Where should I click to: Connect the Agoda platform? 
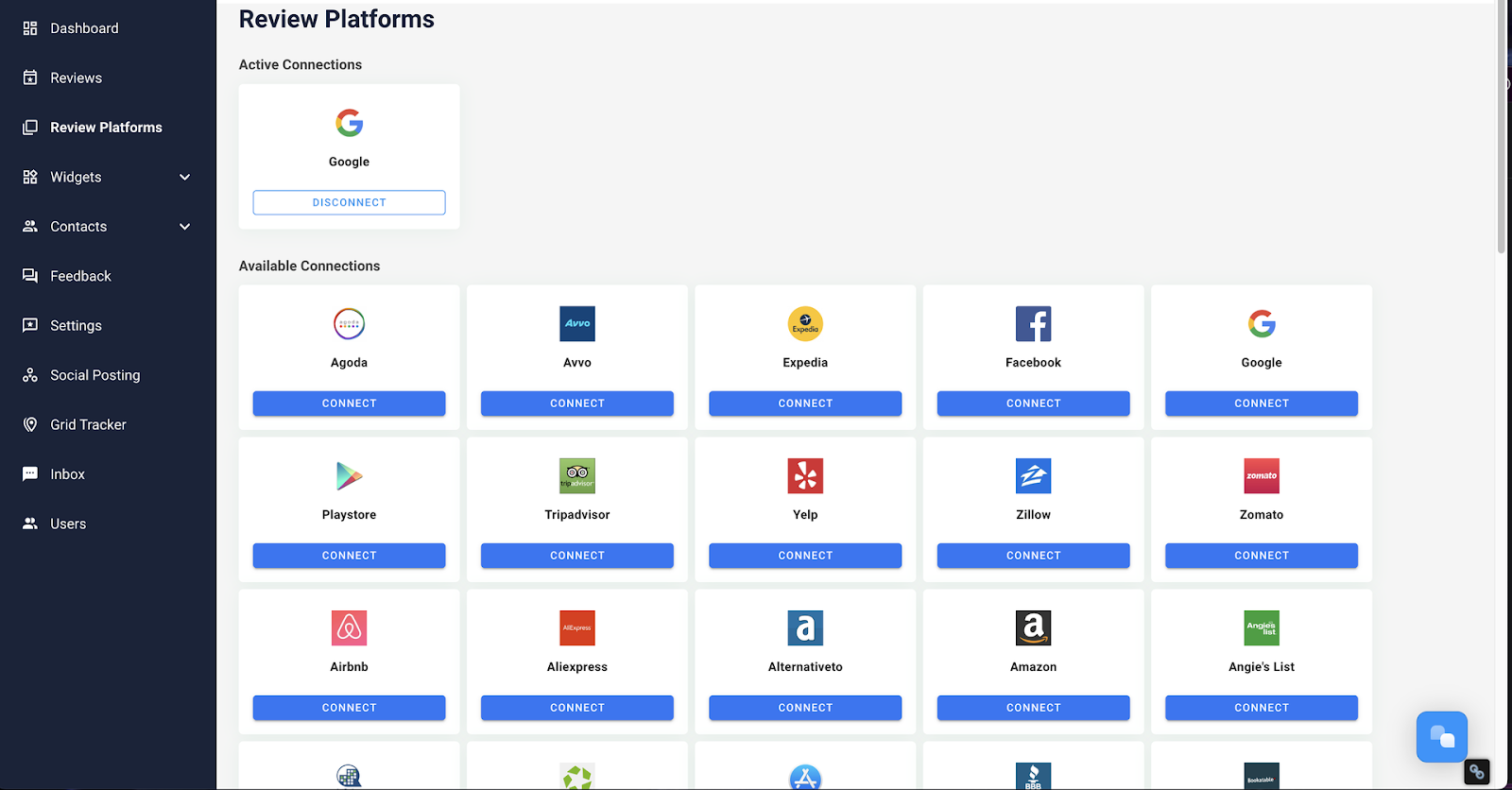(x=349, y=404)
